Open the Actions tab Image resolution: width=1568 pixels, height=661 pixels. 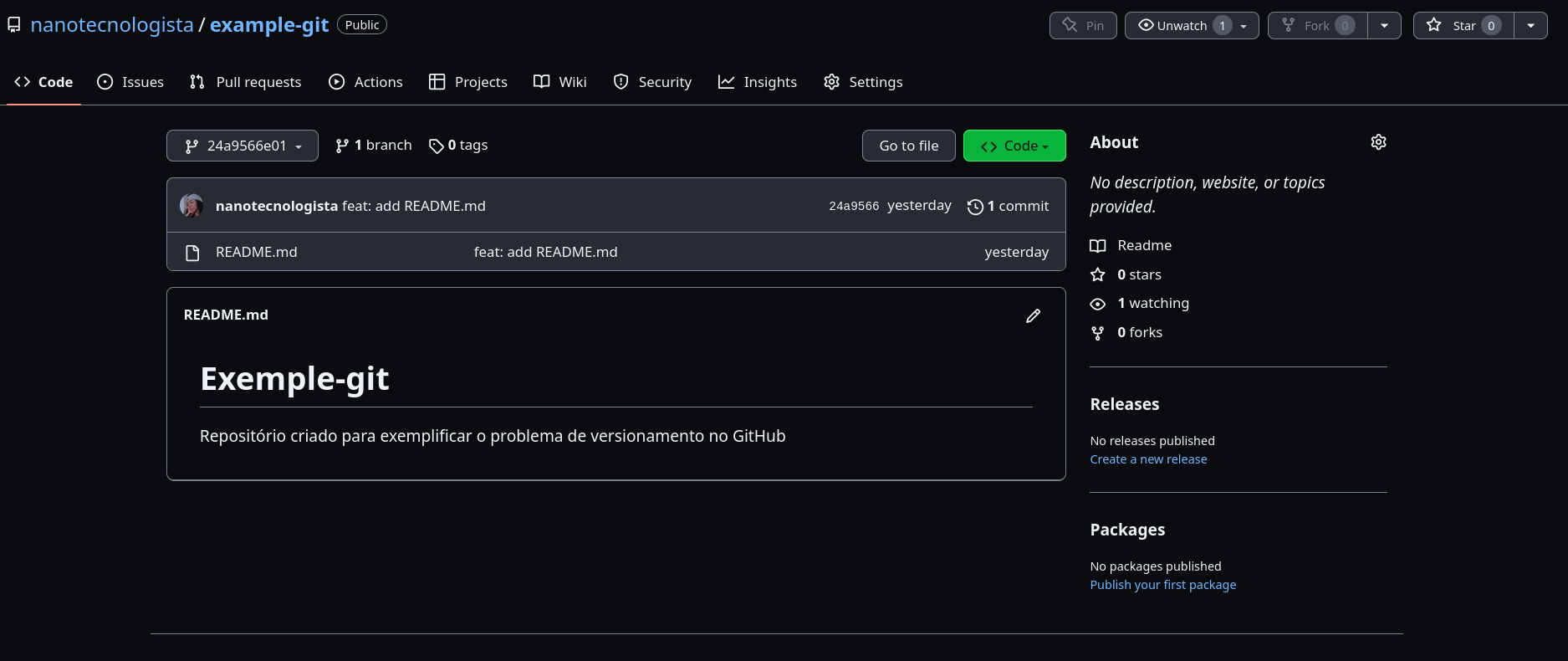(x=365, y=82)
